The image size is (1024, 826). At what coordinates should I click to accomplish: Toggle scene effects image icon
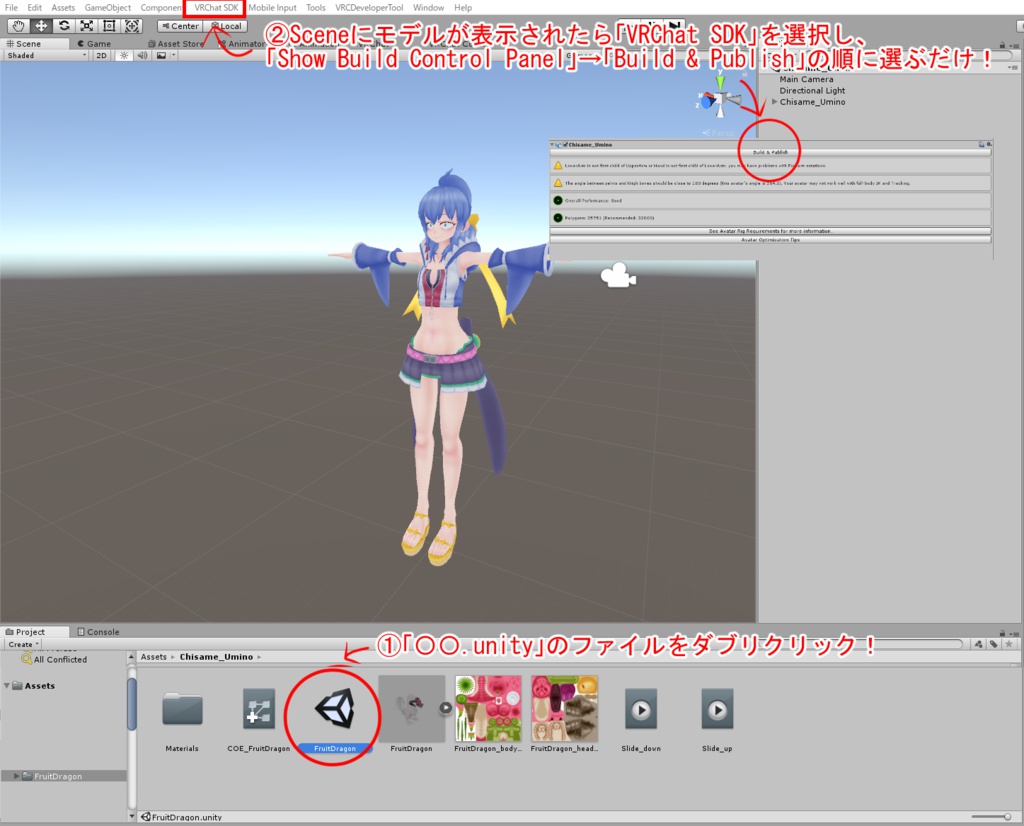[161, 56]
